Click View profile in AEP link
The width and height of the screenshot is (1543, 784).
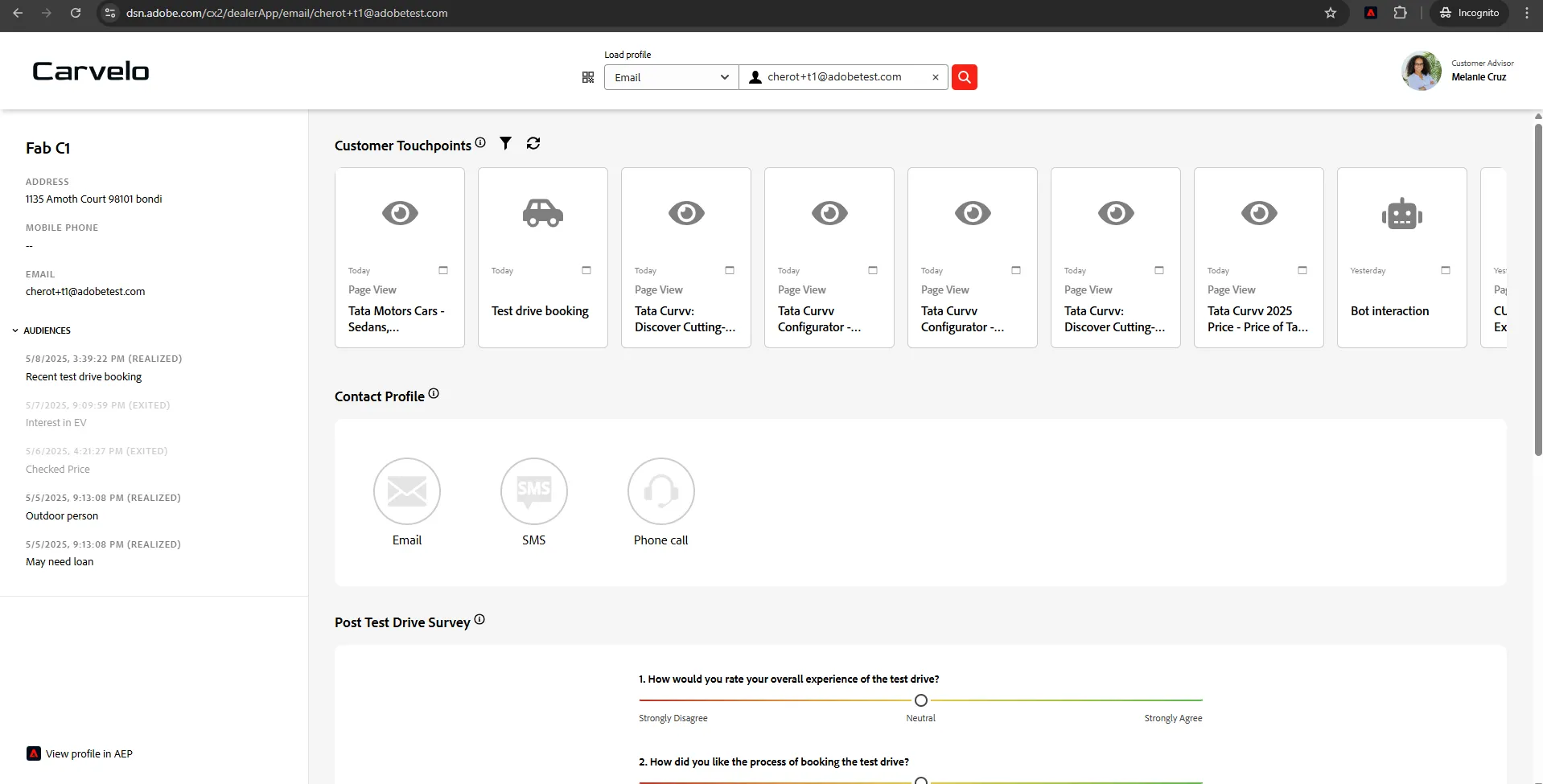(89, 753)
